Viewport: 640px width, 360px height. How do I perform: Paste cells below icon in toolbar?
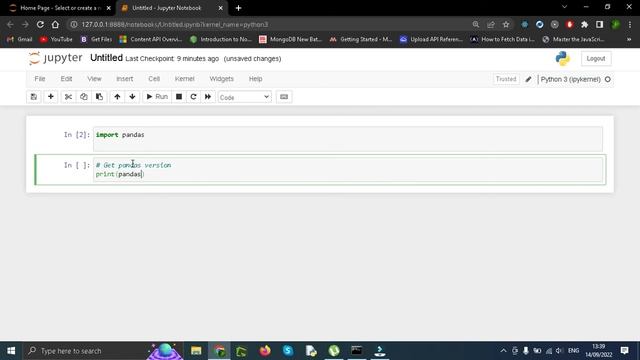[99, 97]
